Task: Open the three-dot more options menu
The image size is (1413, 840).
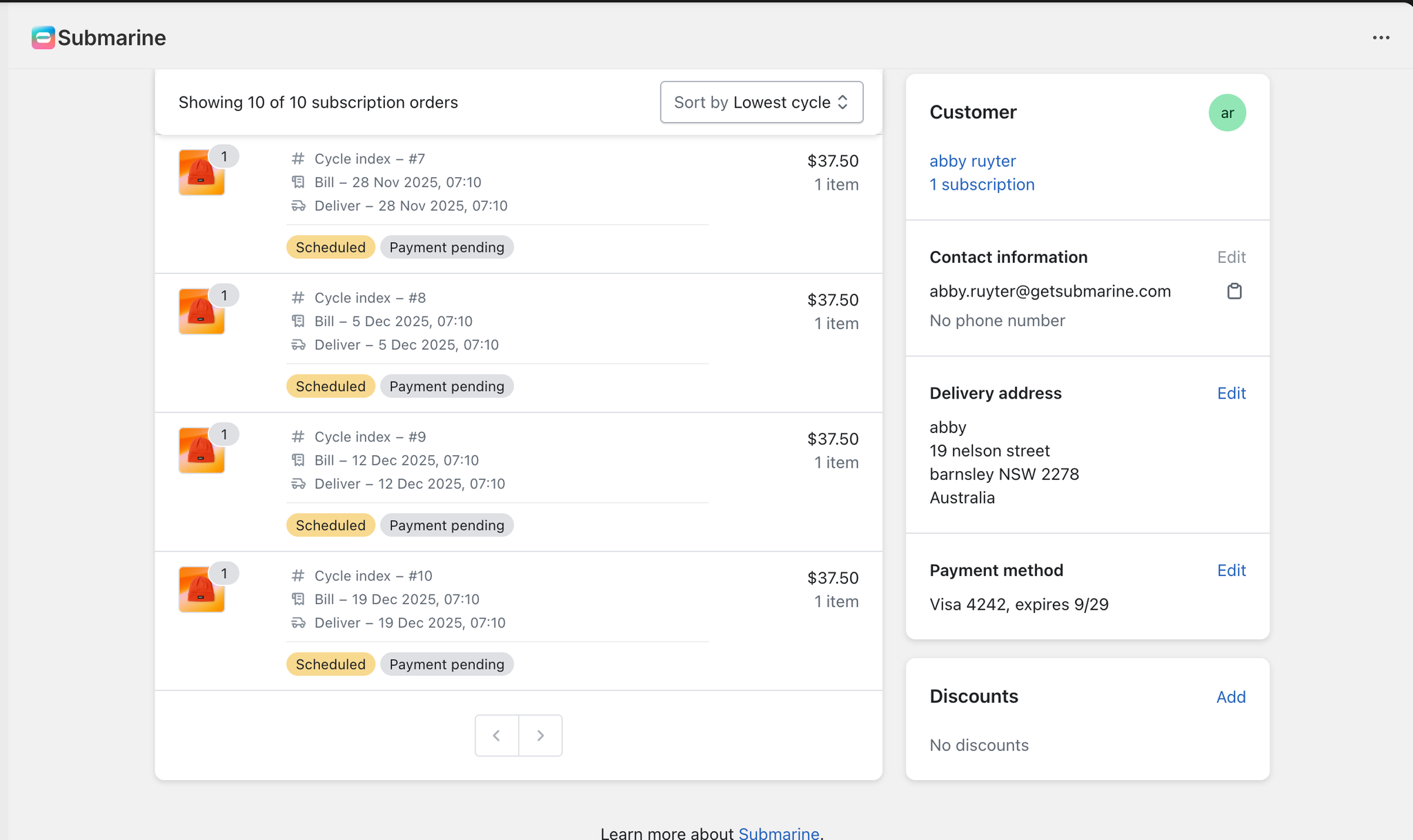Action: coord(1381,38)
